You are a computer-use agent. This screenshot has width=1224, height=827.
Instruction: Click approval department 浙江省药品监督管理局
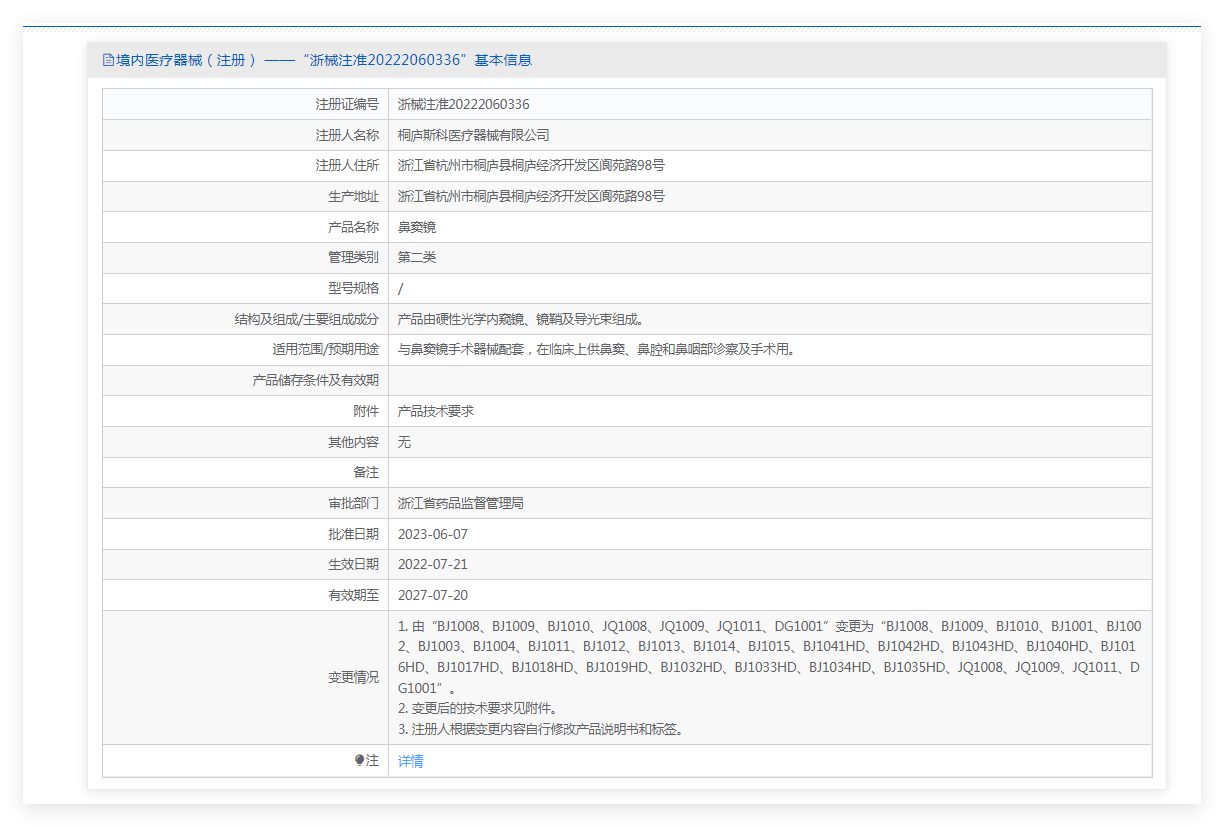461,503
